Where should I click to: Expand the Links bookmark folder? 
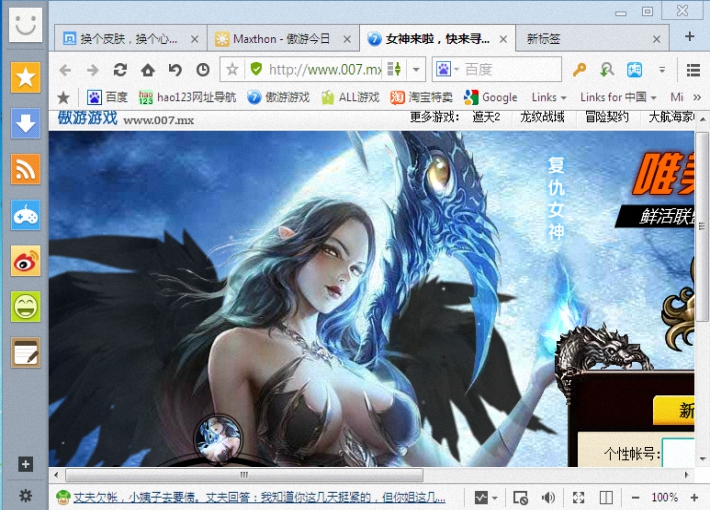[x=549, y=97]
